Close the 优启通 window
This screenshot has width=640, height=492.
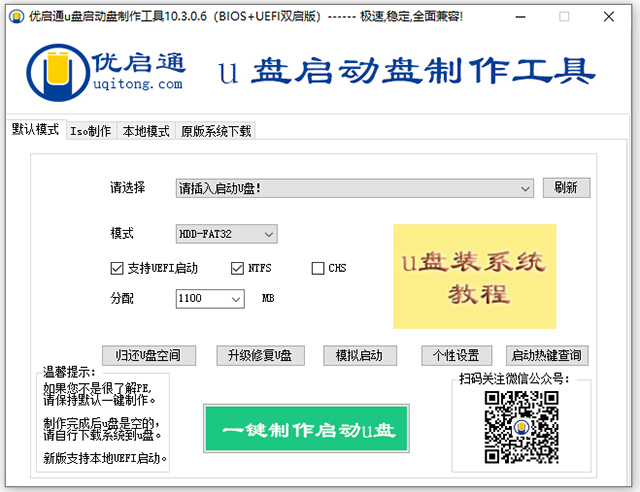[609, 17]
